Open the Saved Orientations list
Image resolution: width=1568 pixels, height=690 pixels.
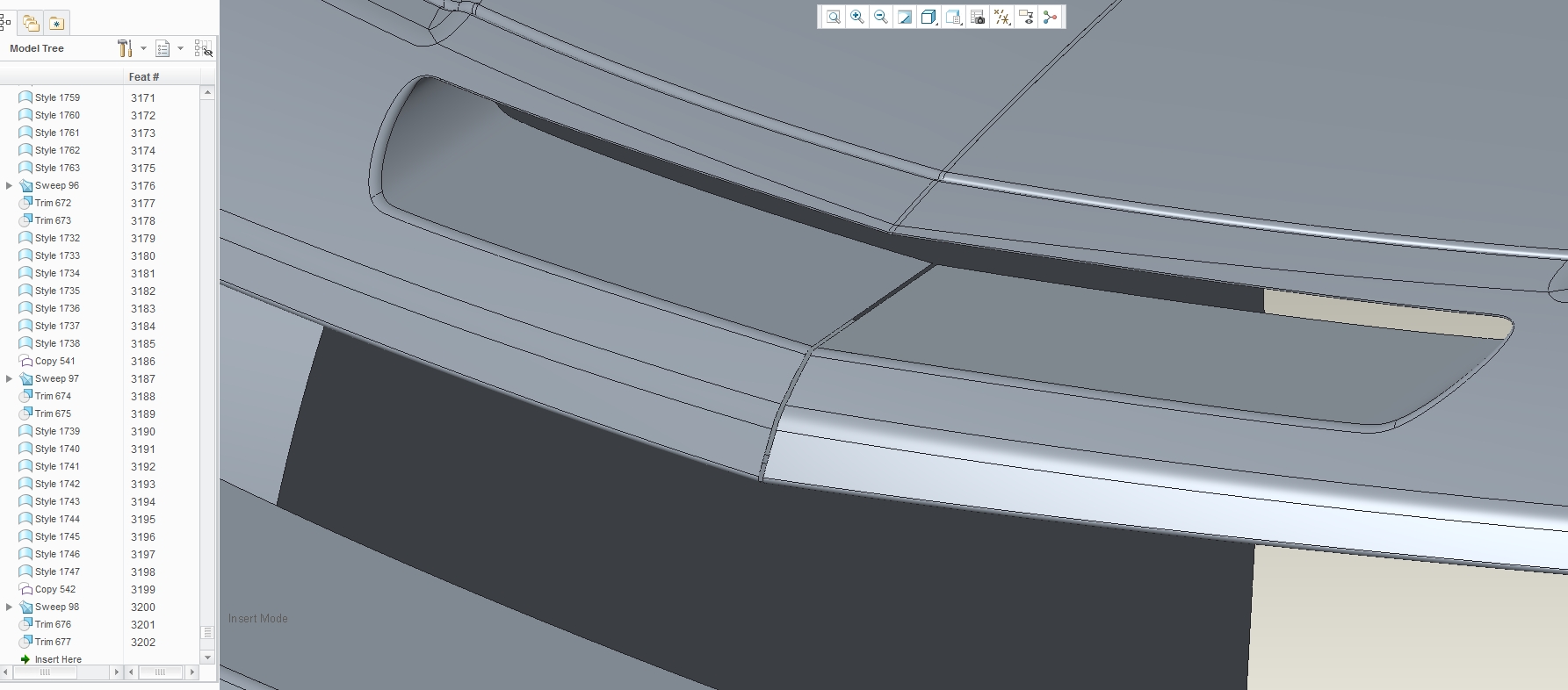tap(953, 17)
